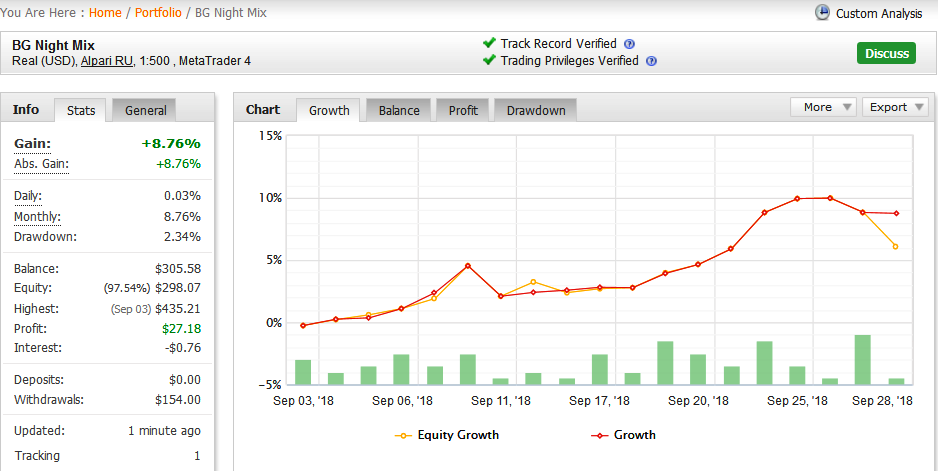Click the $305.58 Balance value
This screenshot has height=471, width=938.
(178, 269)
